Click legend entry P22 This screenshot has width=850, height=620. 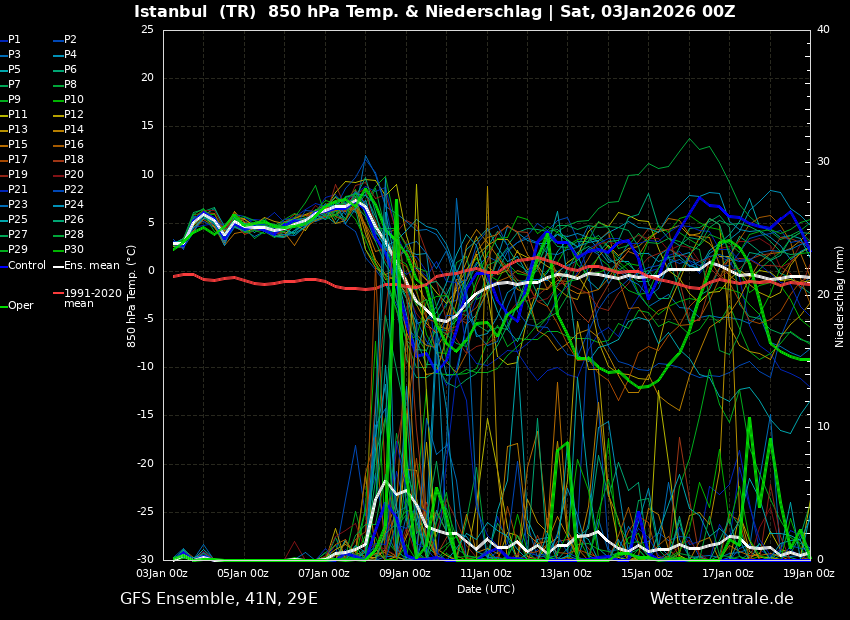74,190
